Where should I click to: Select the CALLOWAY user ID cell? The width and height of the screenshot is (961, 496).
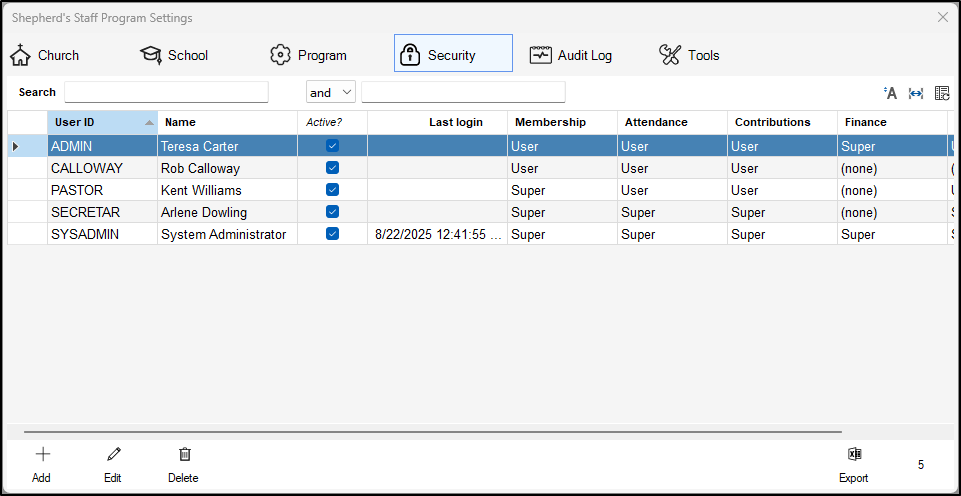click(x=102, y=168)
